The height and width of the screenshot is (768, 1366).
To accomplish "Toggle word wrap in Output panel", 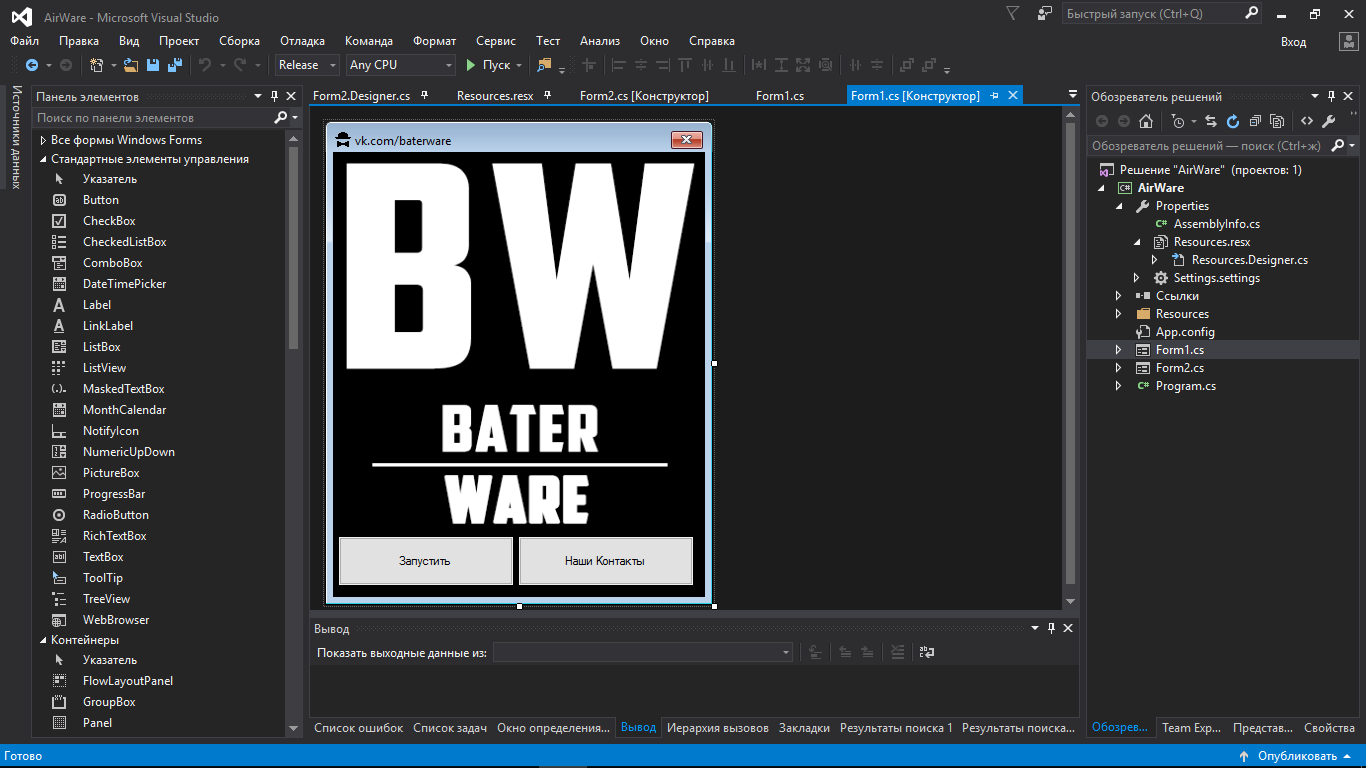I will 927,652.
